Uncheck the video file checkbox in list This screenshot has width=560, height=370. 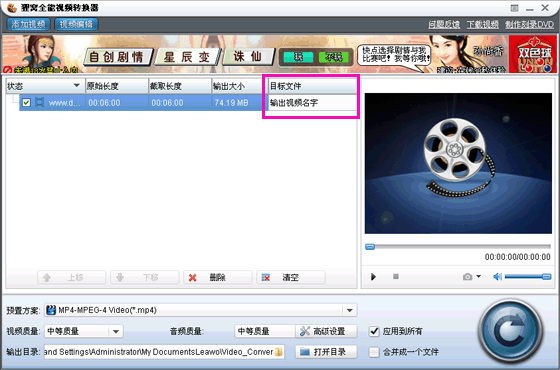click(x=26, y=103)
